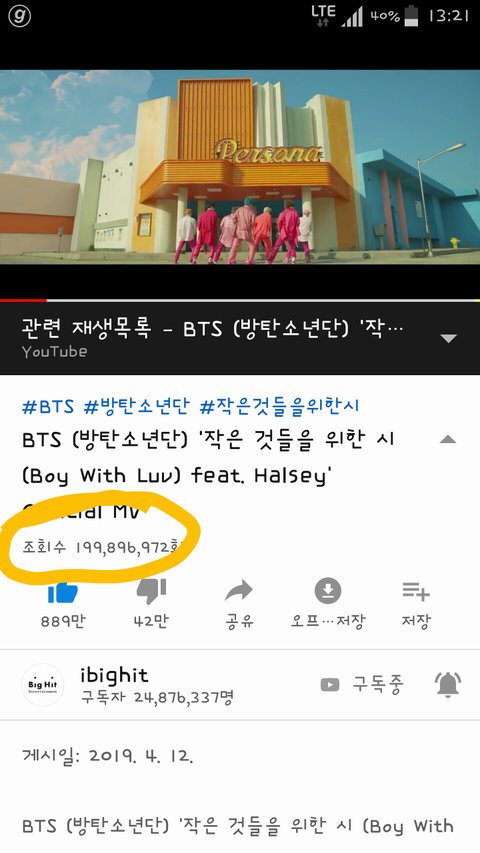Collapse the video description arrow
The width and height of the screenshot is (480, 853).
point(448,439)
